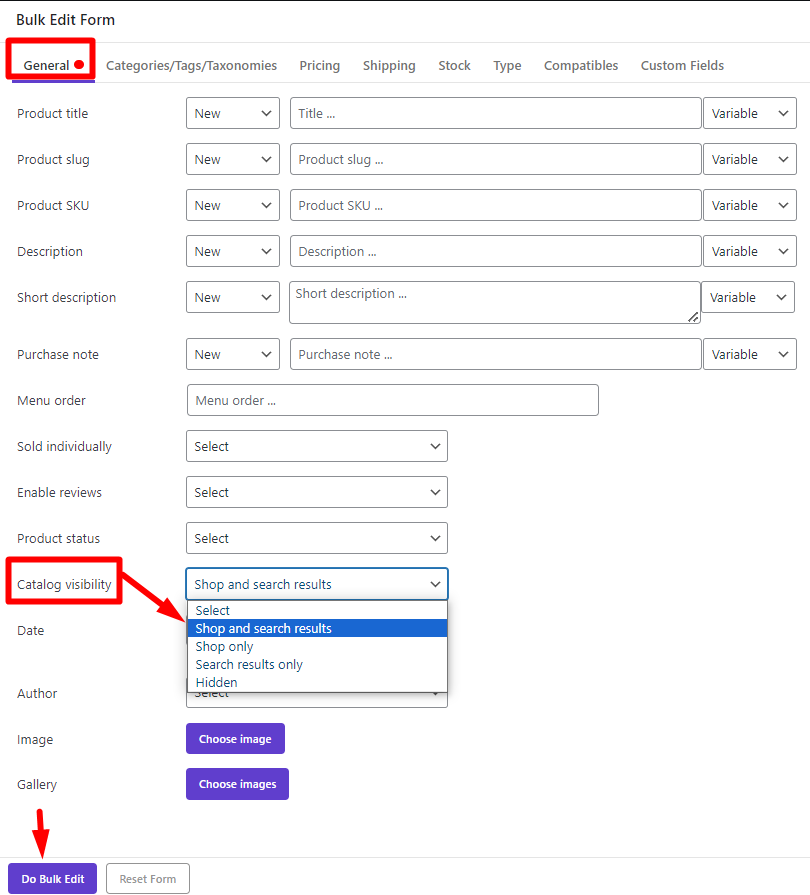Select the Stock tab
810x895 pixels.
coord(454,66)
